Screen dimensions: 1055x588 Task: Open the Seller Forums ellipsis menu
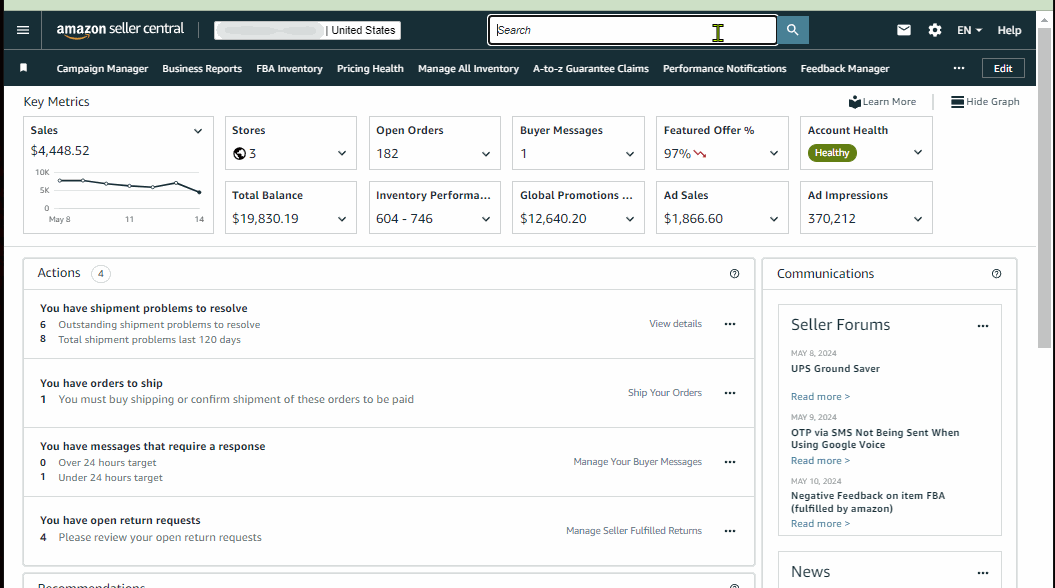[x=983, y=326]
